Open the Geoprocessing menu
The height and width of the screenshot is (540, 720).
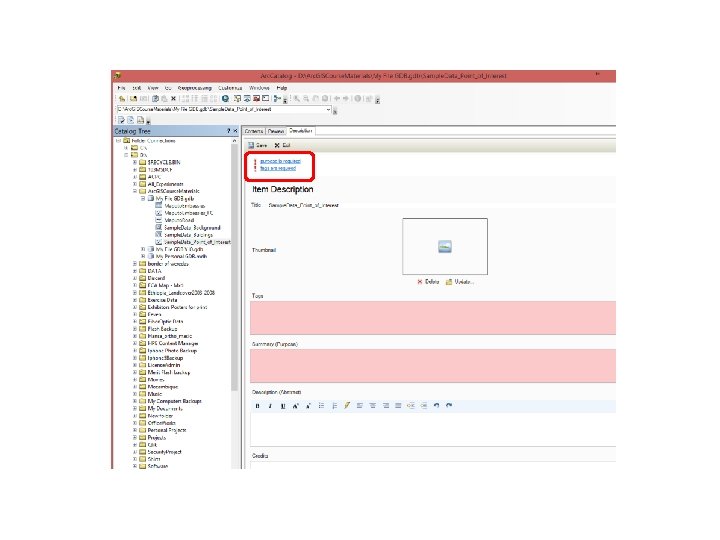tap(195, 88)
